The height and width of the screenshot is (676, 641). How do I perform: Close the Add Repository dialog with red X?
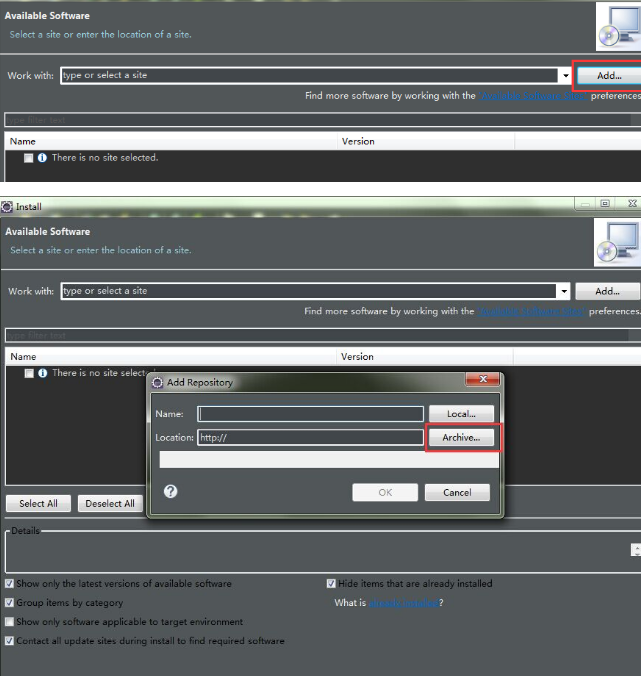click(x=483, y=380)
